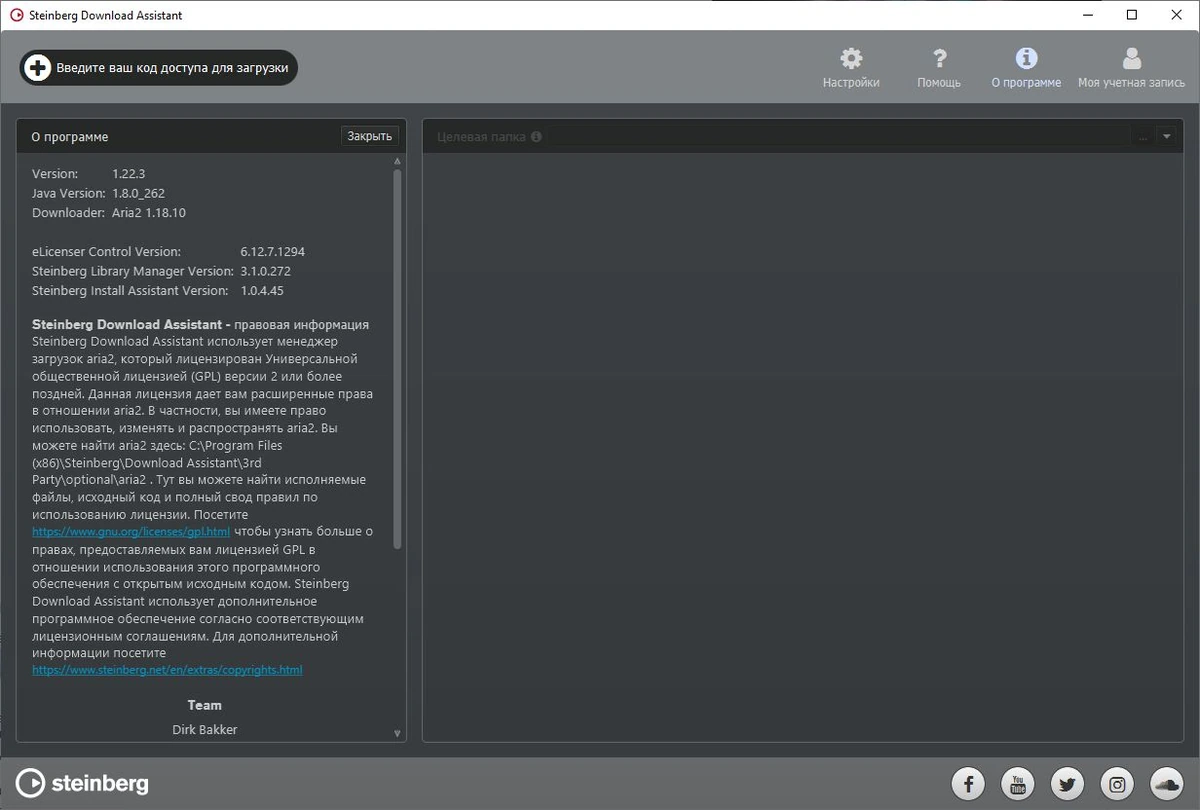Open Steinberg SoundCloud icon
This screenshot has width=1200, height=810.
click(1167, 783)
